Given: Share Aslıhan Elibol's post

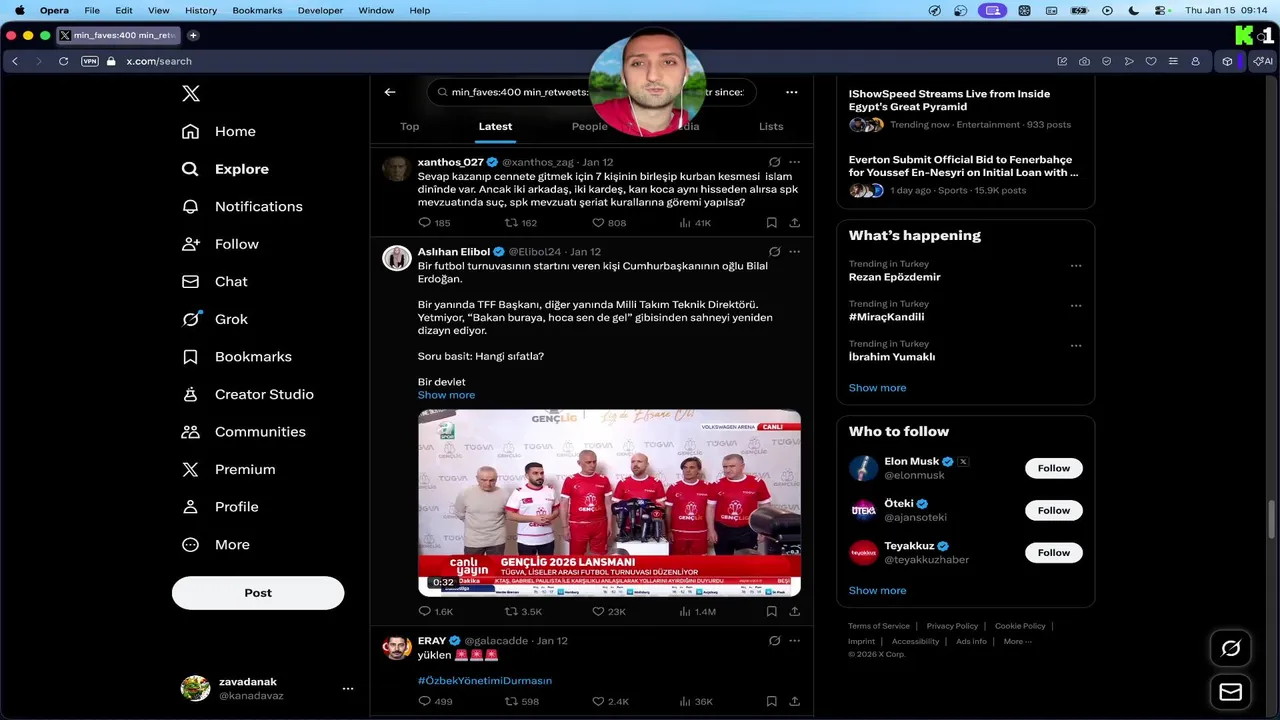Looking at the screenshot, I should (x=794, y=611).
